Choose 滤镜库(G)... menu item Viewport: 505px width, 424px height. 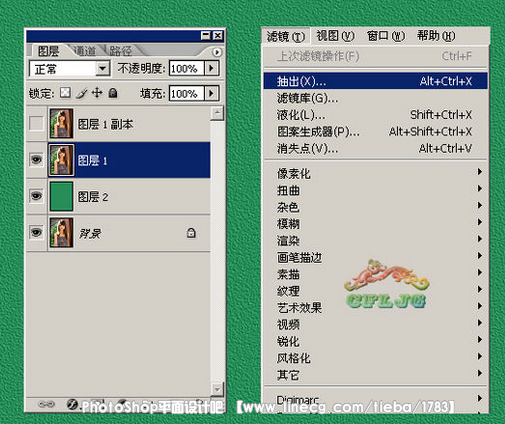[x=375, y=98]
